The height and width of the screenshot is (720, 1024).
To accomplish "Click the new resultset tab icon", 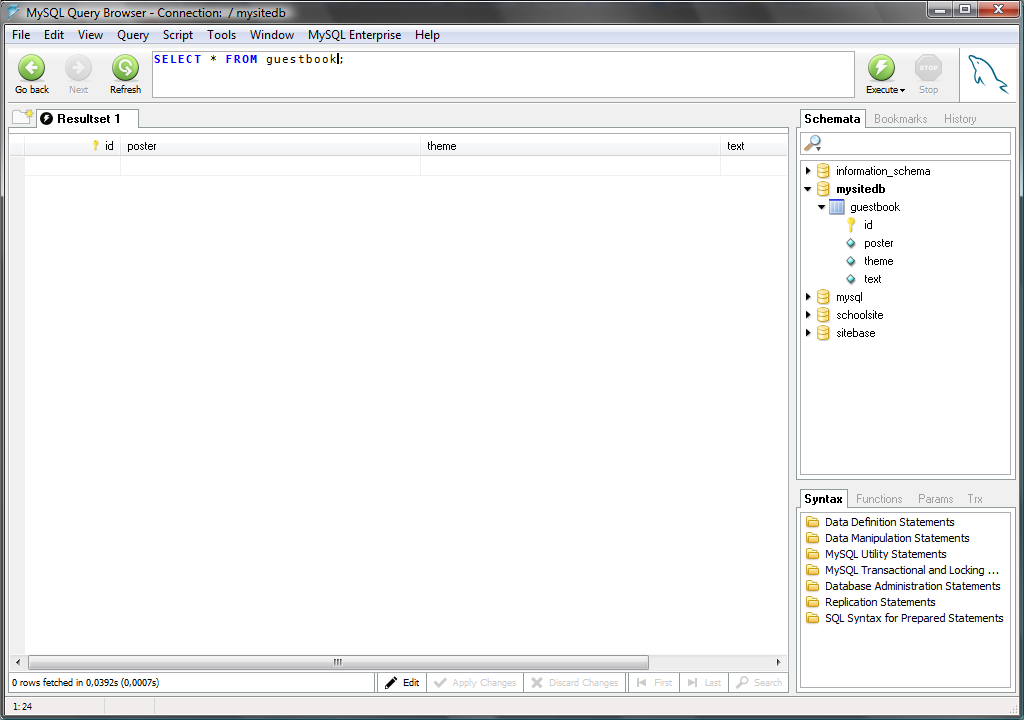I will (x=22, y=118).
